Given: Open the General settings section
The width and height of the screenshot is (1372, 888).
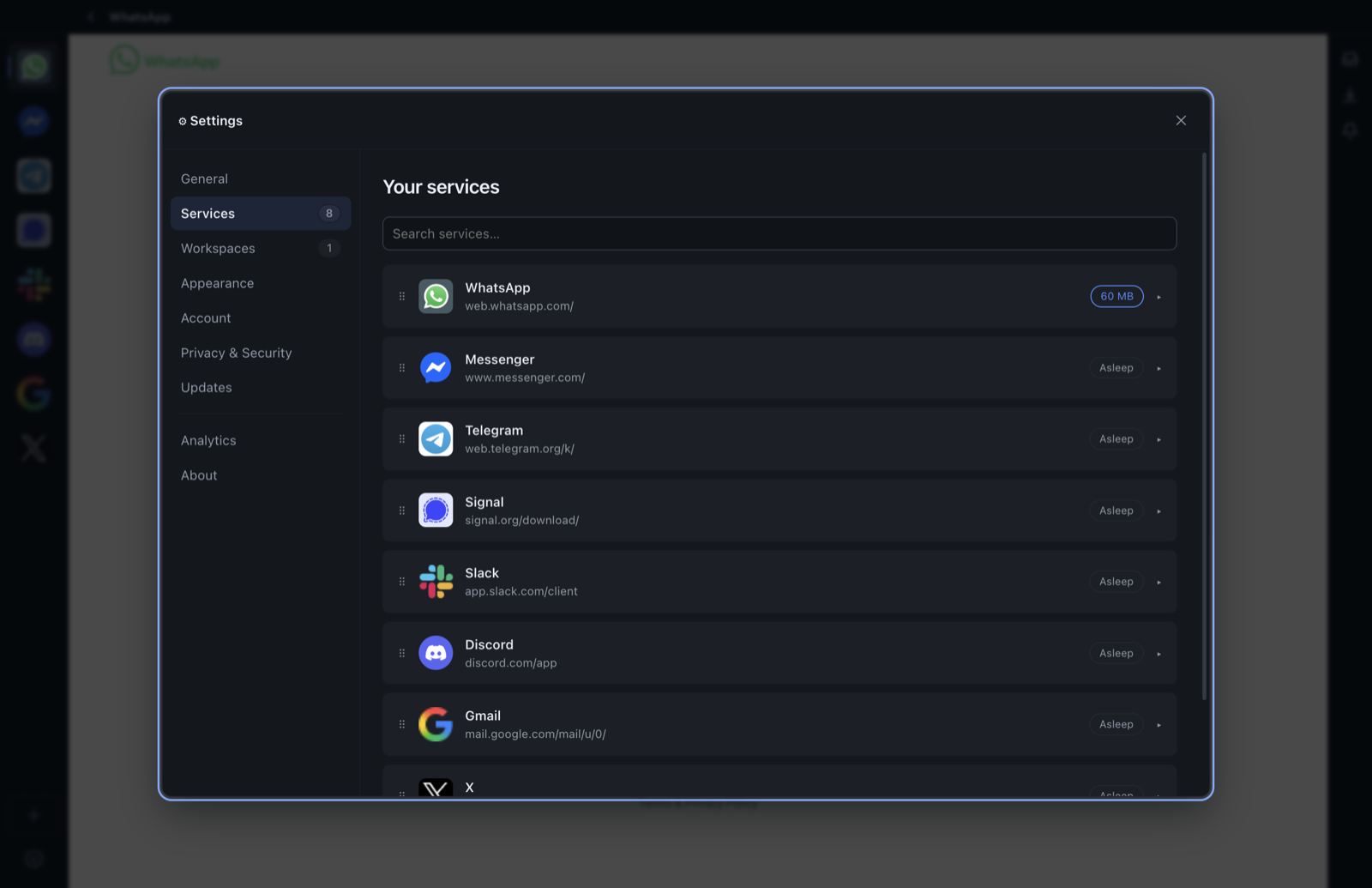Looking at the screenshot, I should pyautogui.click(x=261, y=178).
